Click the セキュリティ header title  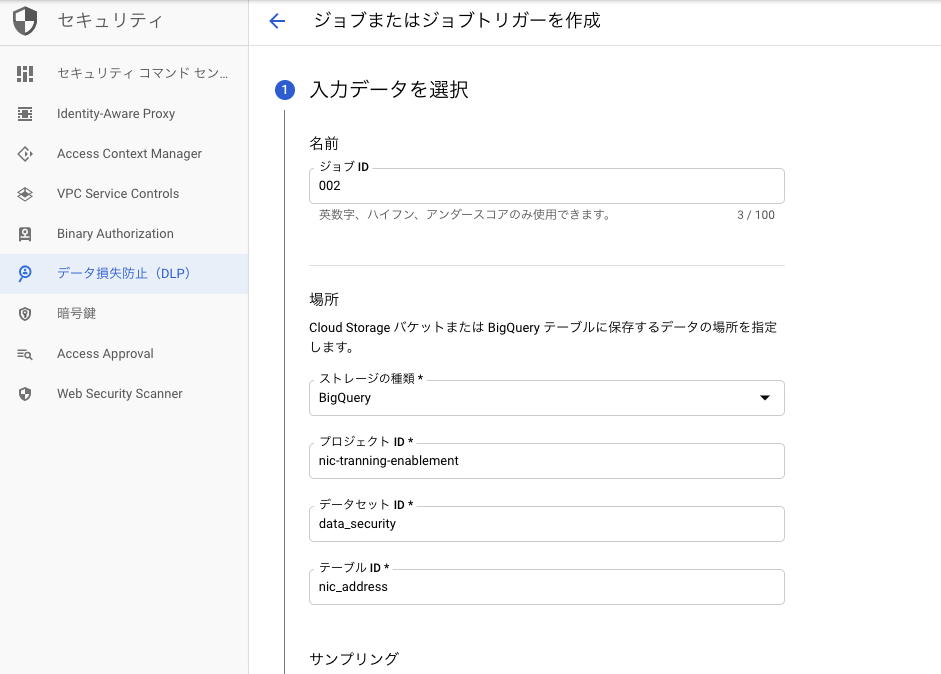(x=110, y=21)
